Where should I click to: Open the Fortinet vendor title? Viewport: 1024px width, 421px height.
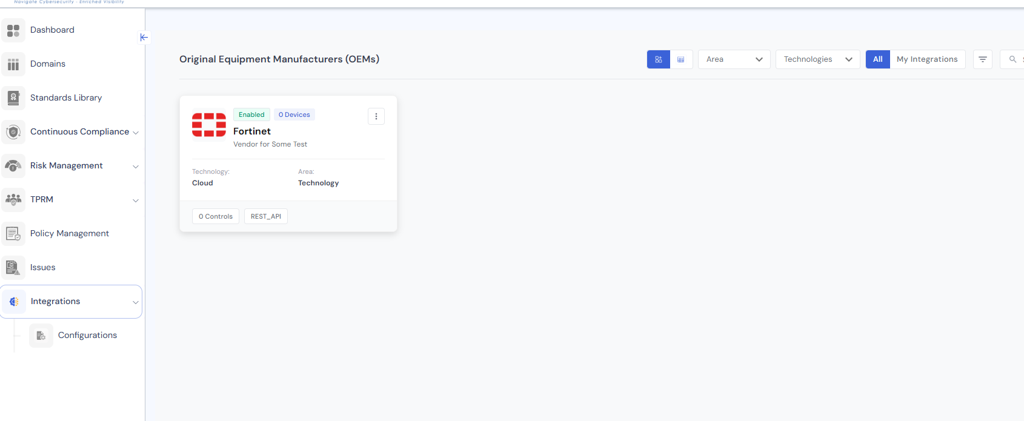252,131
